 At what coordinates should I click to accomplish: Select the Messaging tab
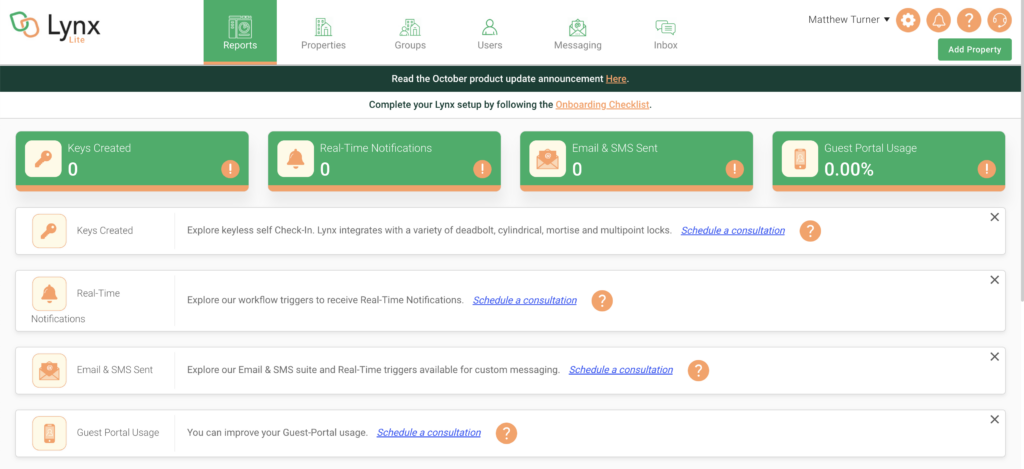coord(577,33)
